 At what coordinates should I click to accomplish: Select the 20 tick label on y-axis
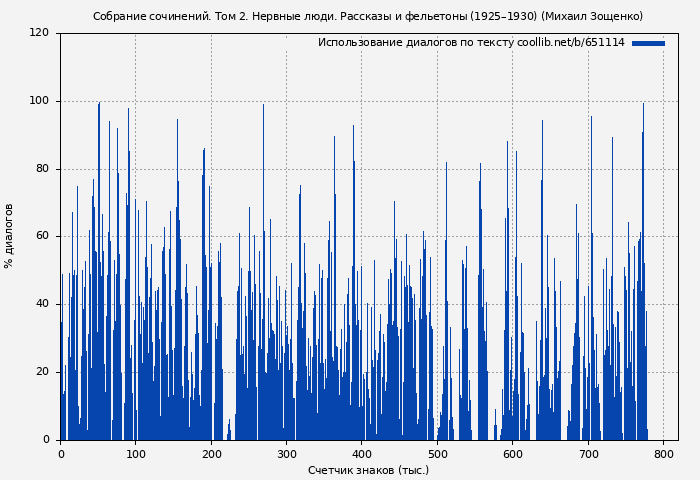[x=42, y=372]
